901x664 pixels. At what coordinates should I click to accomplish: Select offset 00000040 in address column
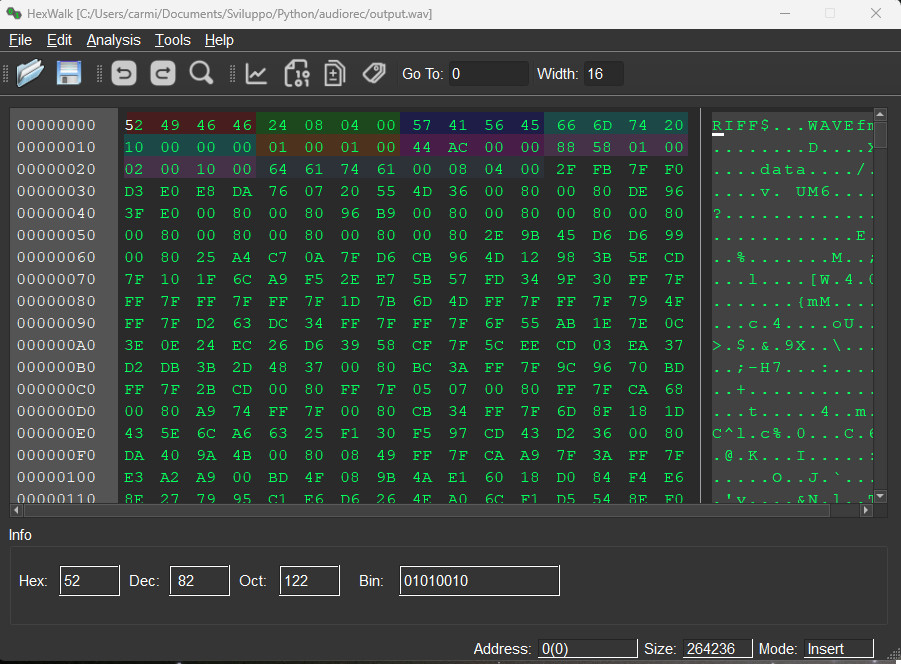pos(56,213)
